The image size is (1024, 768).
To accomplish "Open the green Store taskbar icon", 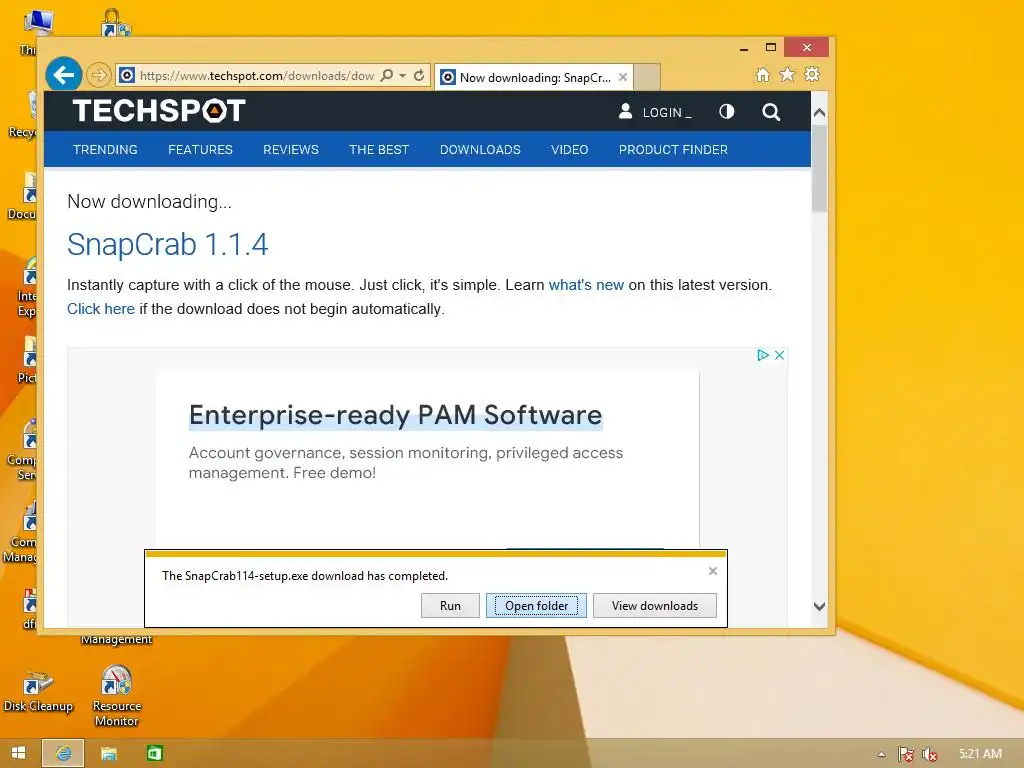I will pyautogui.click(x=154, y=754).
